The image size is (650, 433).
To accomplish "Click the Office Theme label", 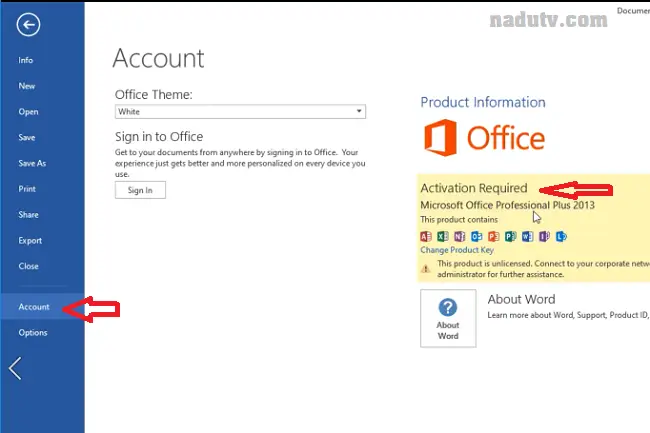I will coord(153,94).
